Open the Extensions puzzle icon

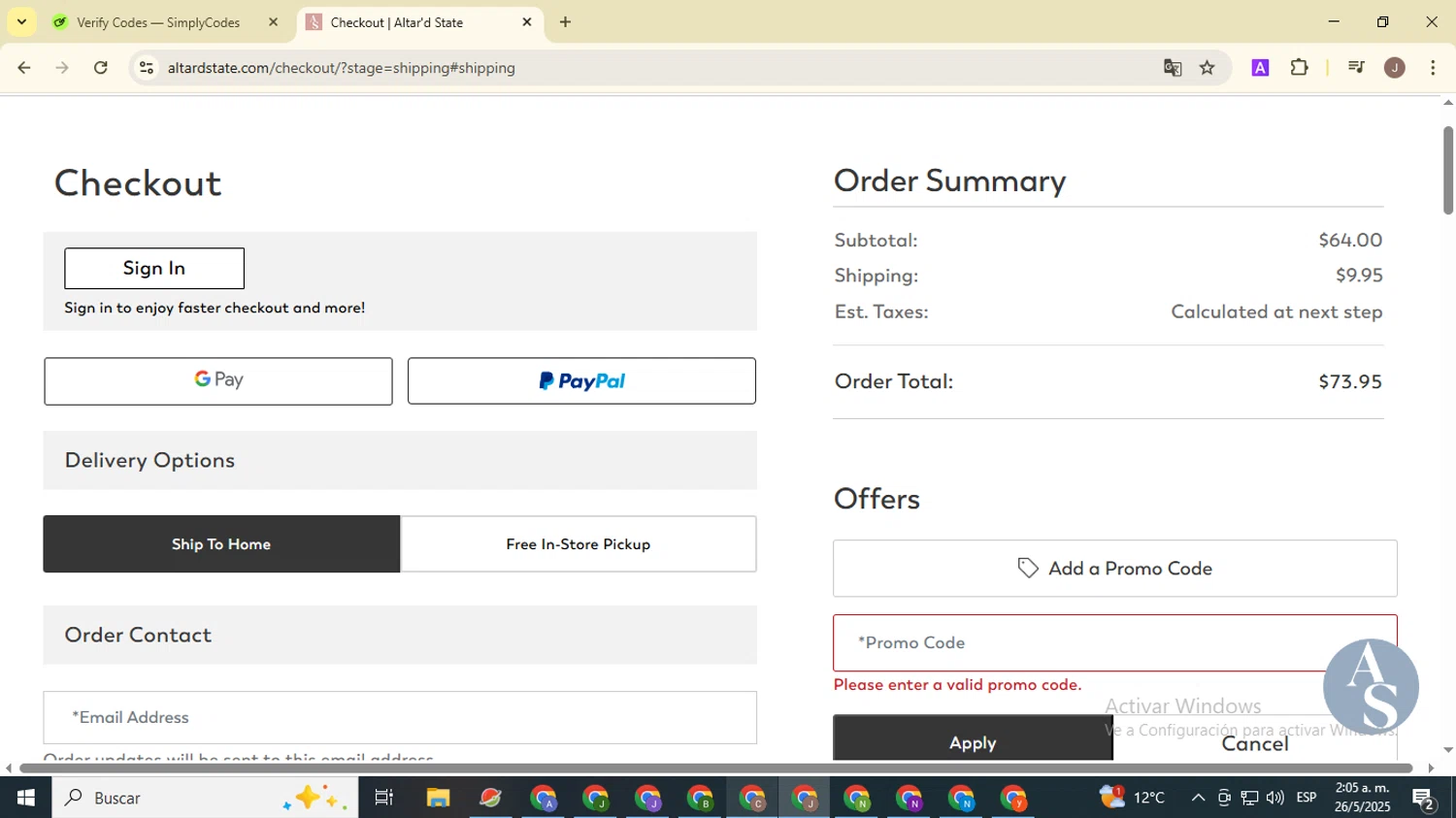[x=1299, y=68]
